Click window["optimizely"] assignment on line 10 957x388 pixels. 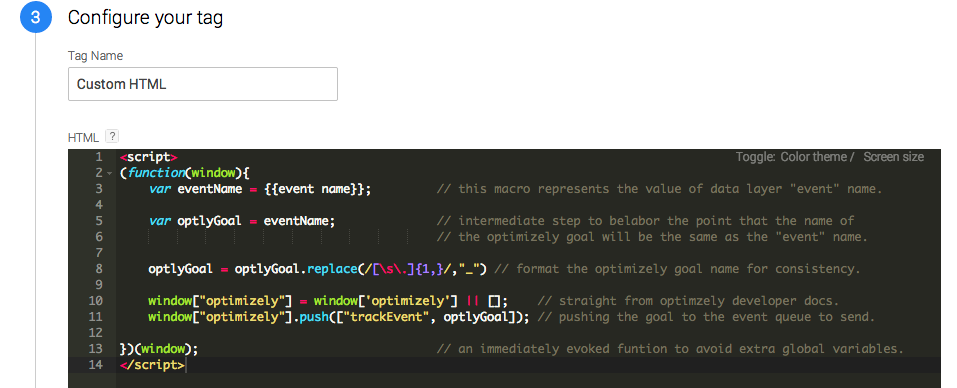[x=328, y=301]
